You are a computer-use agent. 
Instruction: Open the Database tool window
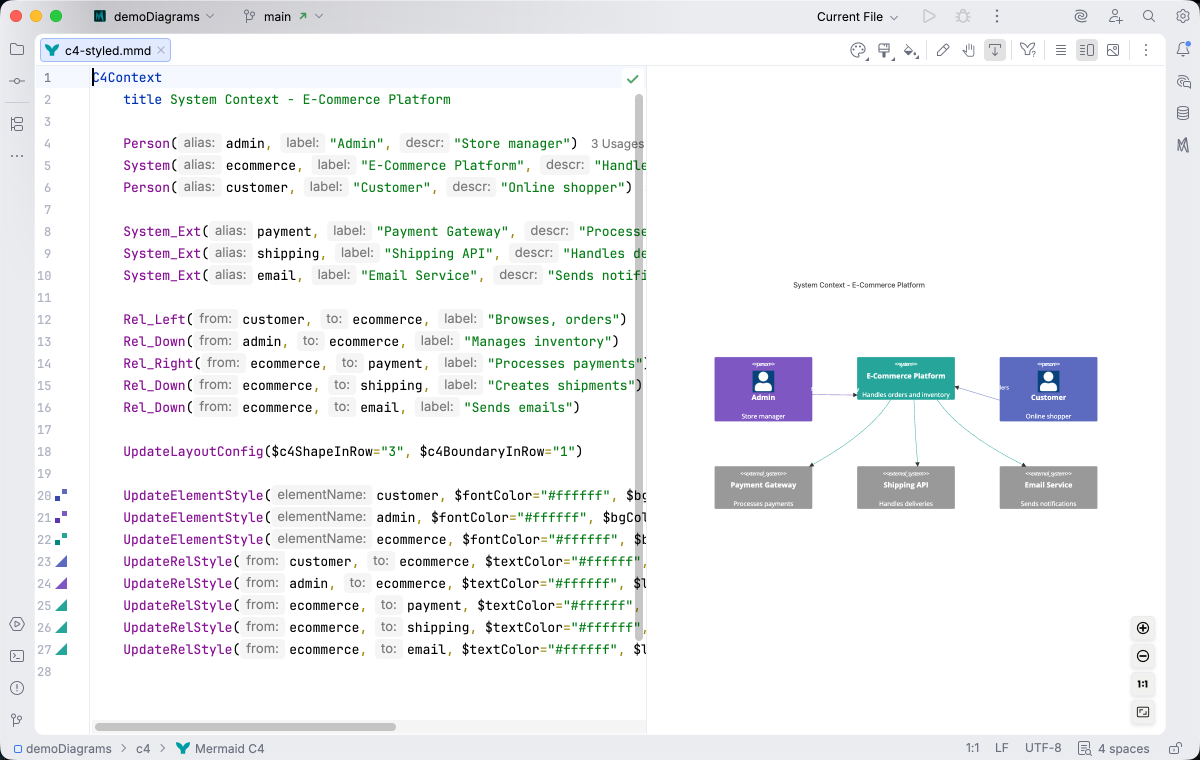[x=1183, y=113]
